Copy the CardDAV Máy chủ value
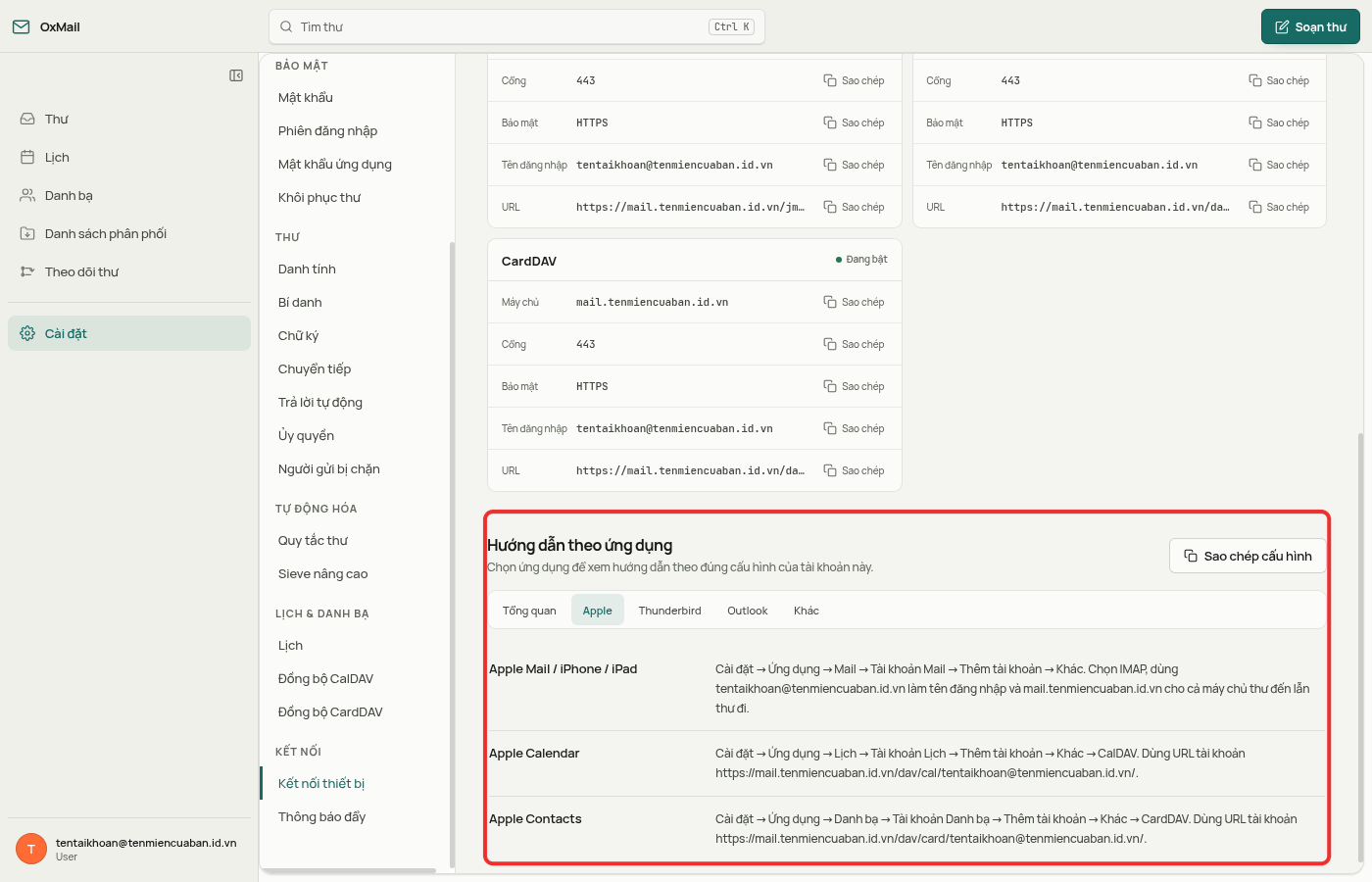Viewport: 1372px width, 882px height. pos(854,302)
